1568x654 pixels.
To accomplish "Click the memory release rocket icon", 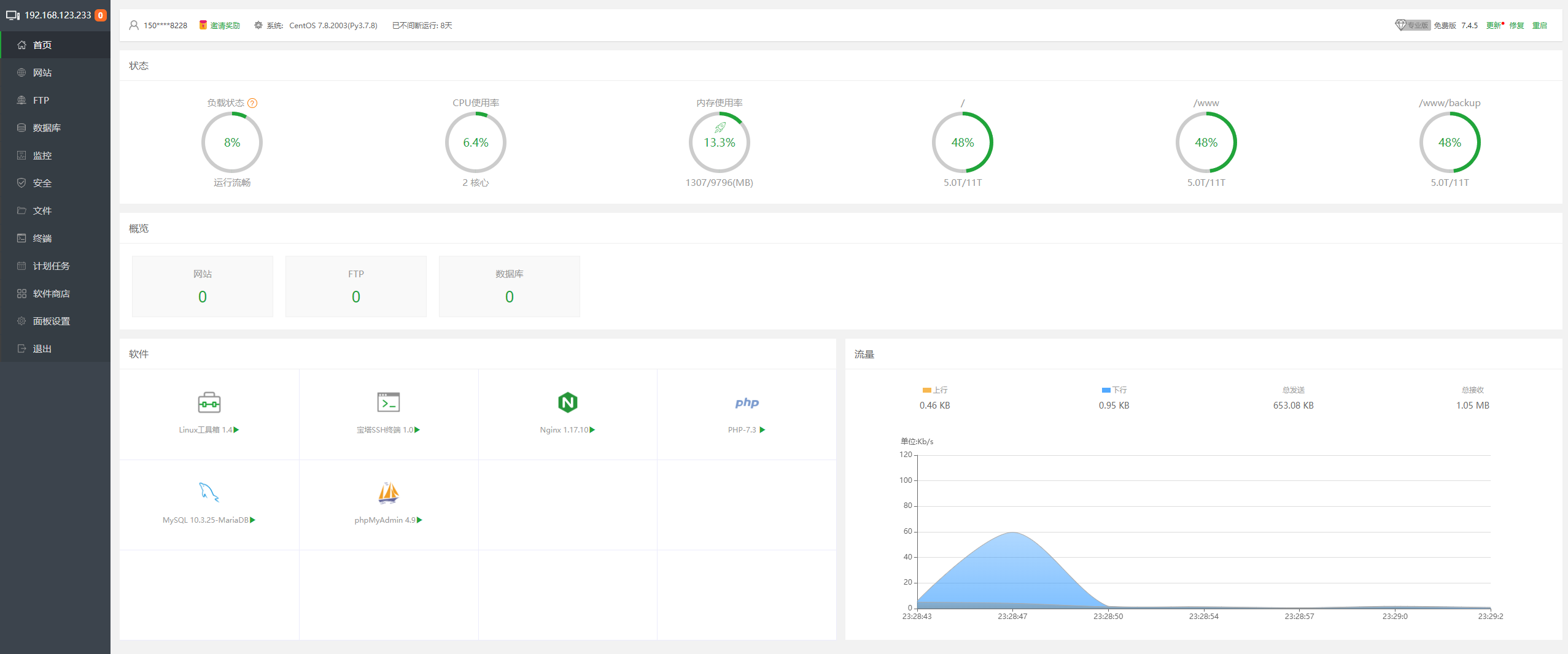I will (720, 128).
